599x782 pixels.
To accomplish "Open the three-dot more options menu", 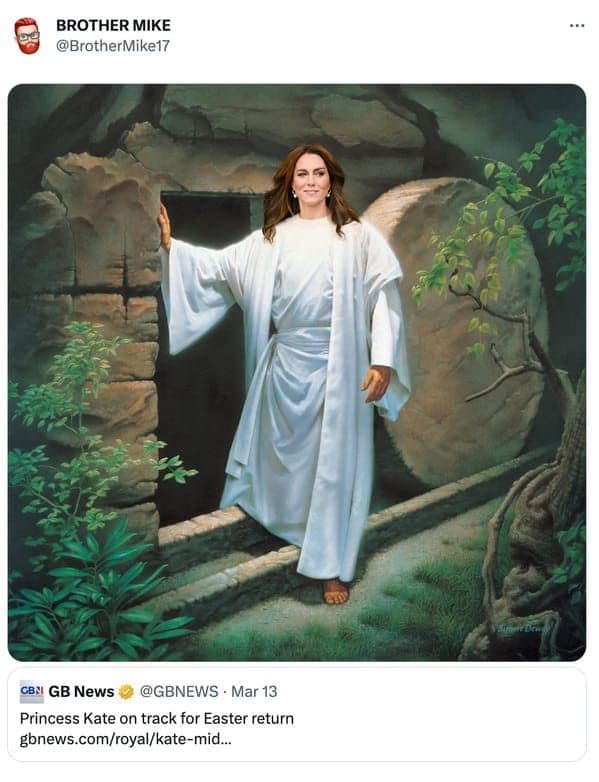I will 577,25.
